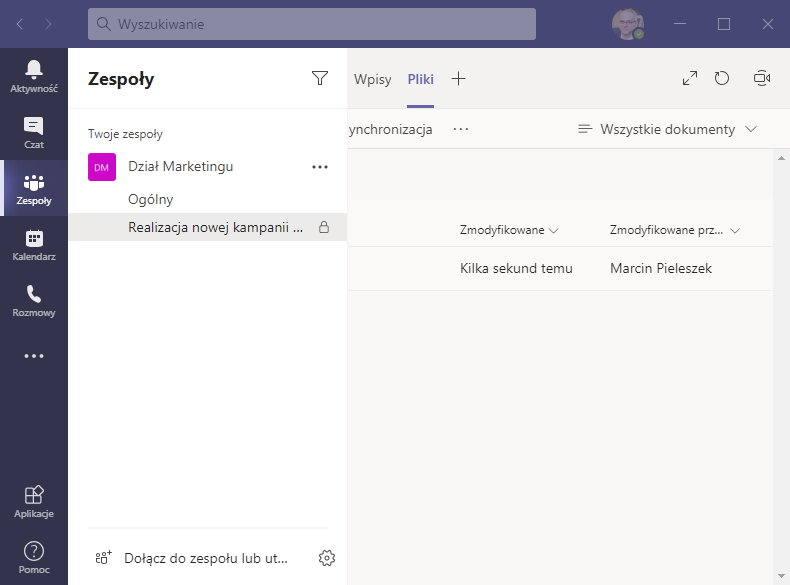Image resolution: width=790 pixels, height=585 pixels.
Task: Add a new tab with plus icon
Action: (x=458, y=79)
